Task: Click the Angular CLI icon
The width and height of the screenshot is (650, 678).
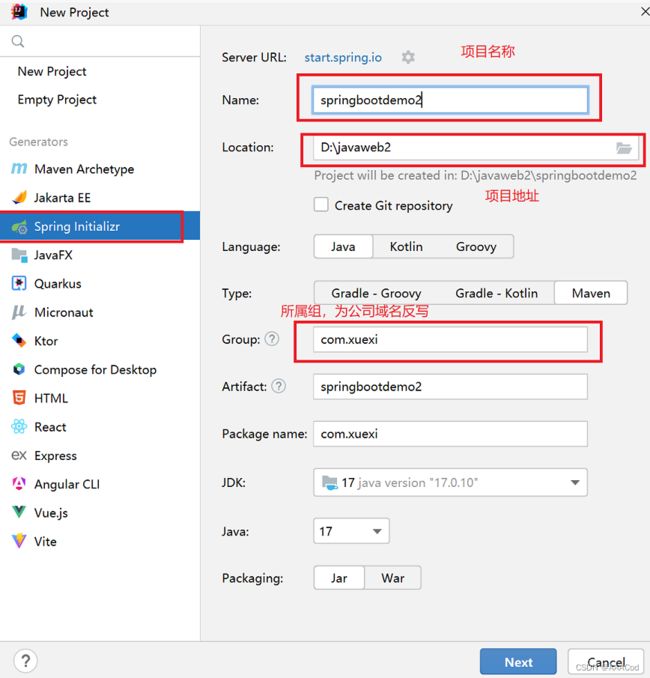Action: coord(19,483)
